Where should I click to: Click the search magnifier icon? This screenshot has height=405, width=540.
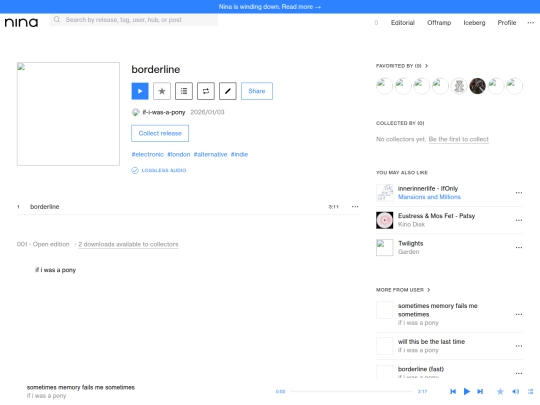(x=57, y=20)
